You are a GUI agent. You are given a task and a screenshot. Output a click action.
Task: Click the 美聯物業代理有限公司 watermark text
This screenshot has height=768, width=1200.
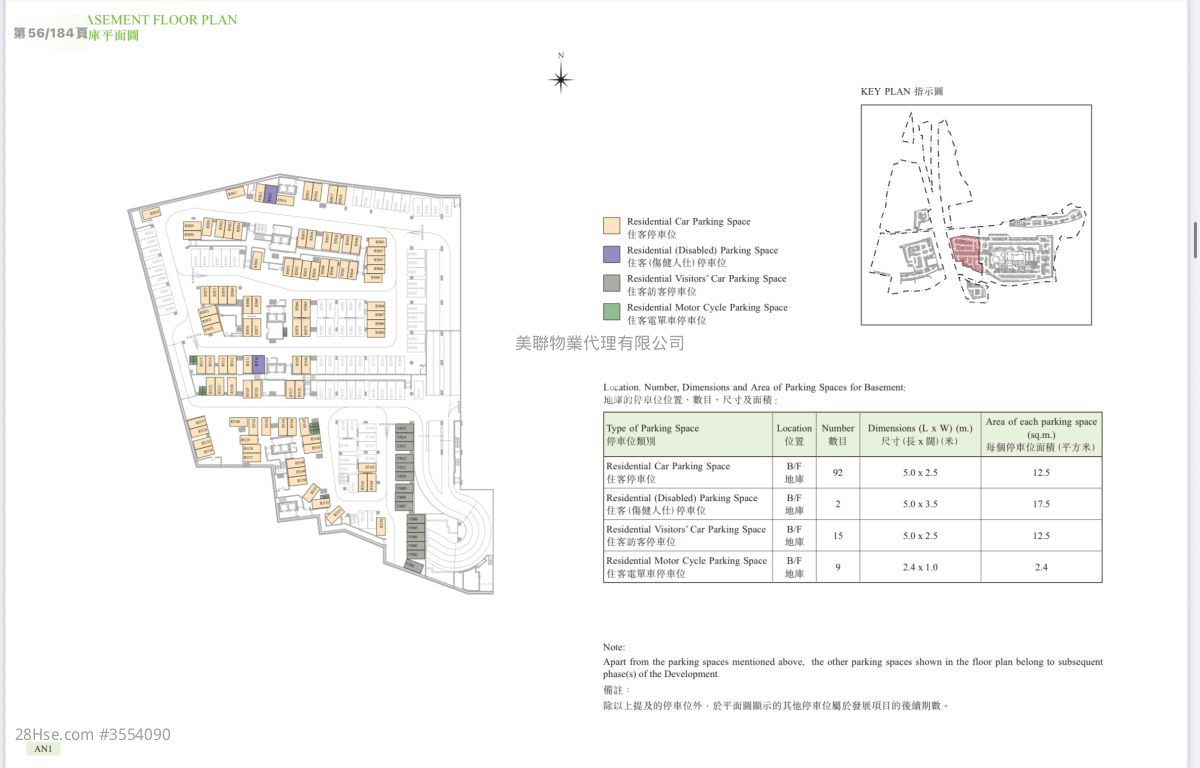pyautogui.click(x=600, y=343)
